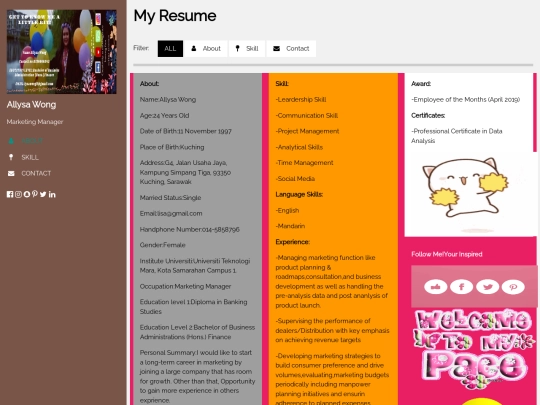
Task: Go to ABOUT in sidebar menu
Action: [32, 141]
